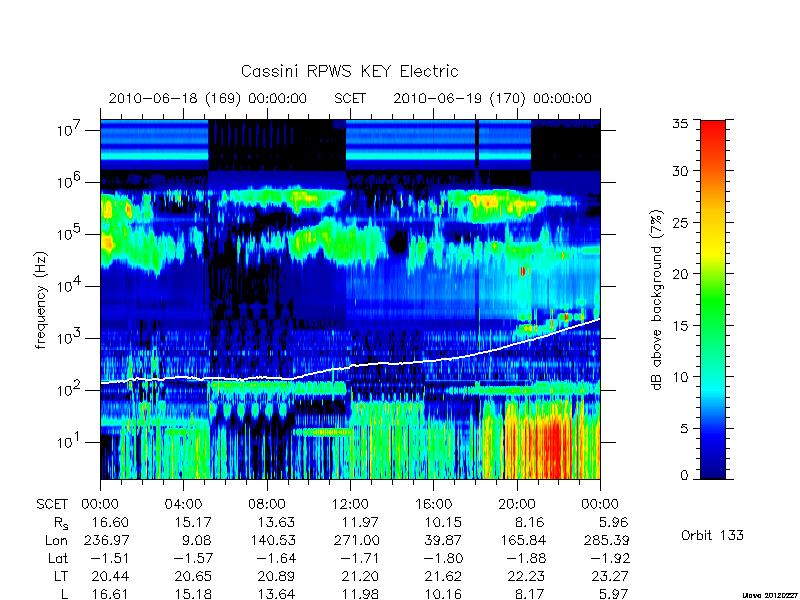Select the 0 label on the colorbar

tap(684, 476)
